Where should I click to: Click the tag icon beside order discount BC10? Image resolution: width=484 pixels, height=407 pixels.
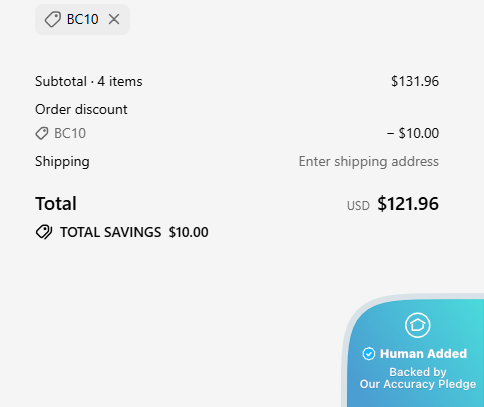(x=42, y=133)
